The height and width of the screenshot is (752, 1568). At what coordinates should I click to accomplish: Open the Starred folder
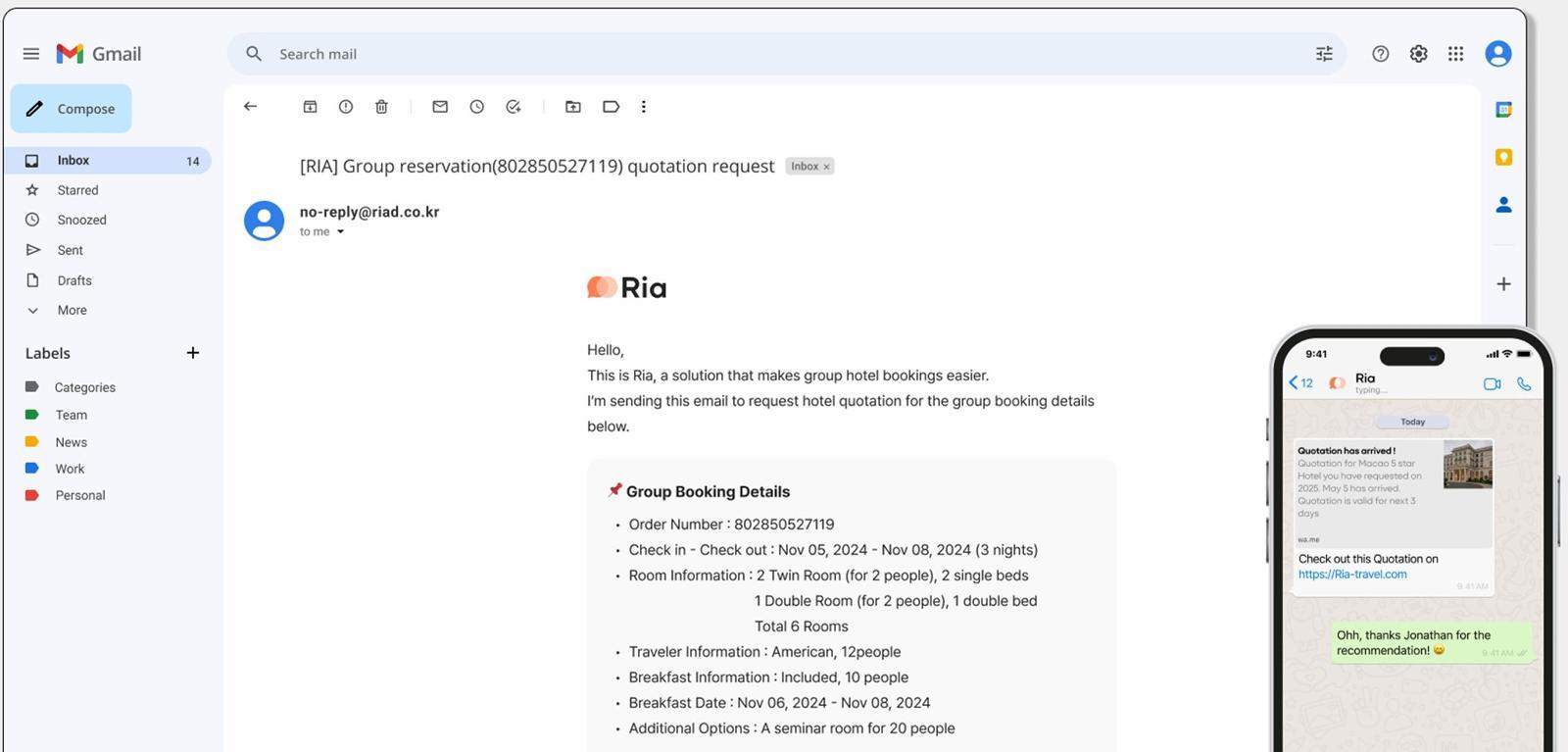pyautogui.click(x=77, y=190)
